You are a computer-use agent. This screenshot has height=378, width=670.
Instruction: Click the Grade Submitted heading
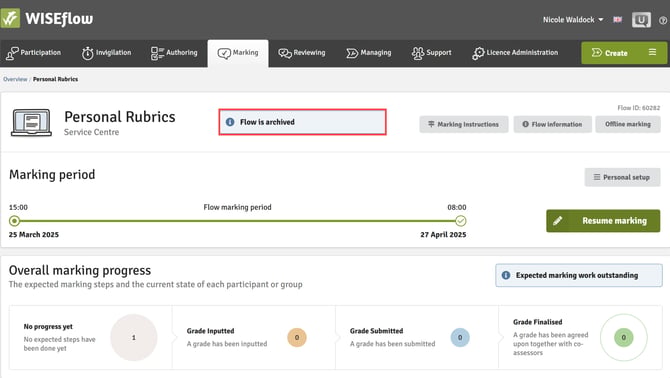[x=376, y=331]
